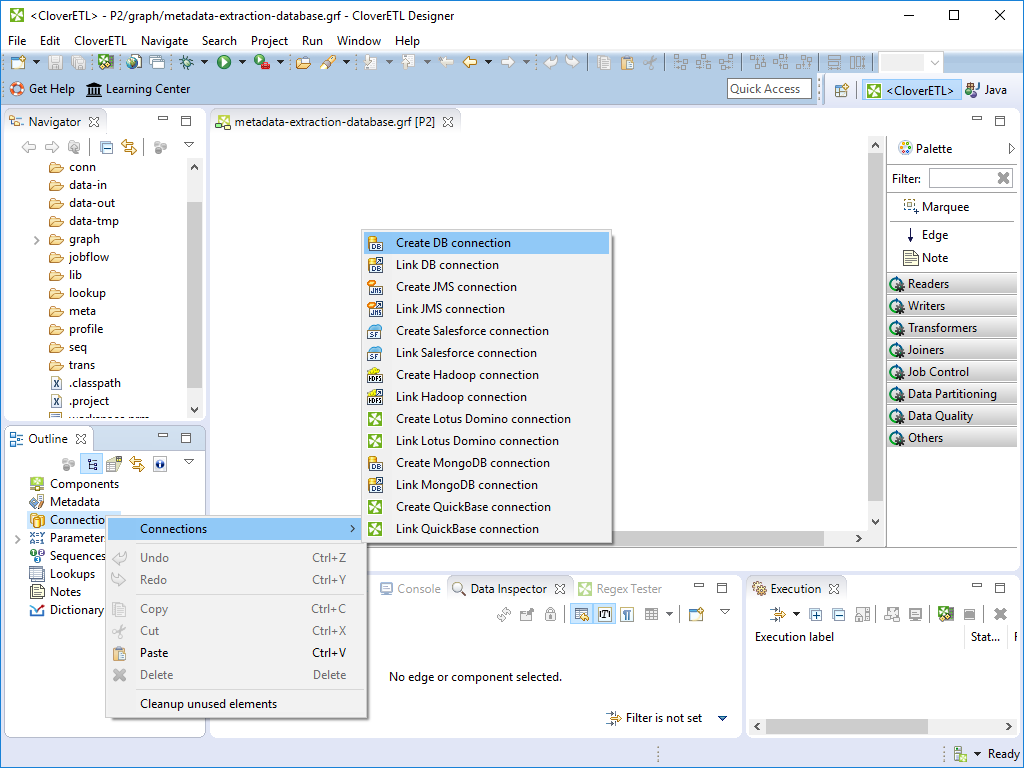Select the Edge tool in Palette
The width and height of the screenshot is (1024, 768).
click(x=927, y=235)
